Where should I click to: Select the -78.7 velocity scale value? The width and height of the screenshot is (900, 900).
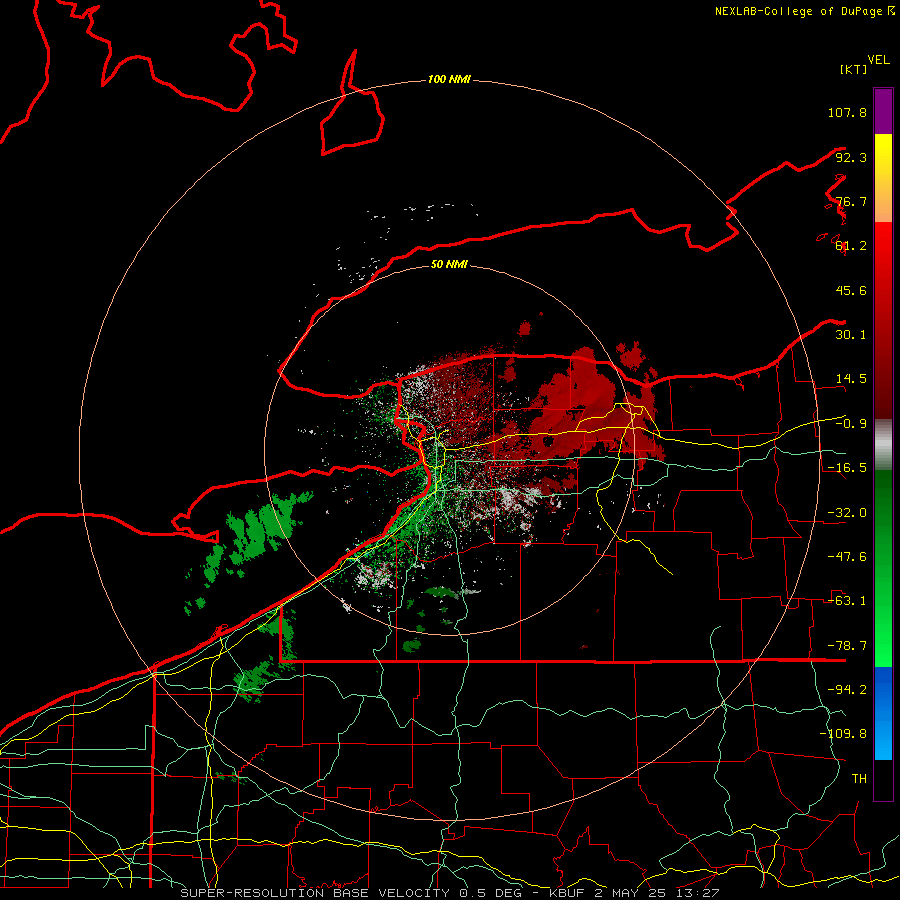point(847,646)
